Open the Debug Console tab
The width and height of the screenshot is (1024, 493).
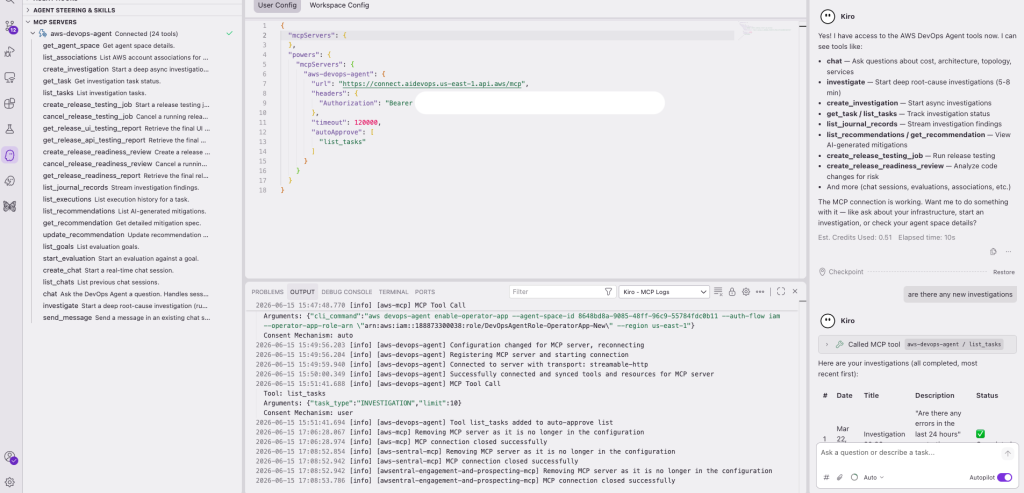[x=347, y=292]
